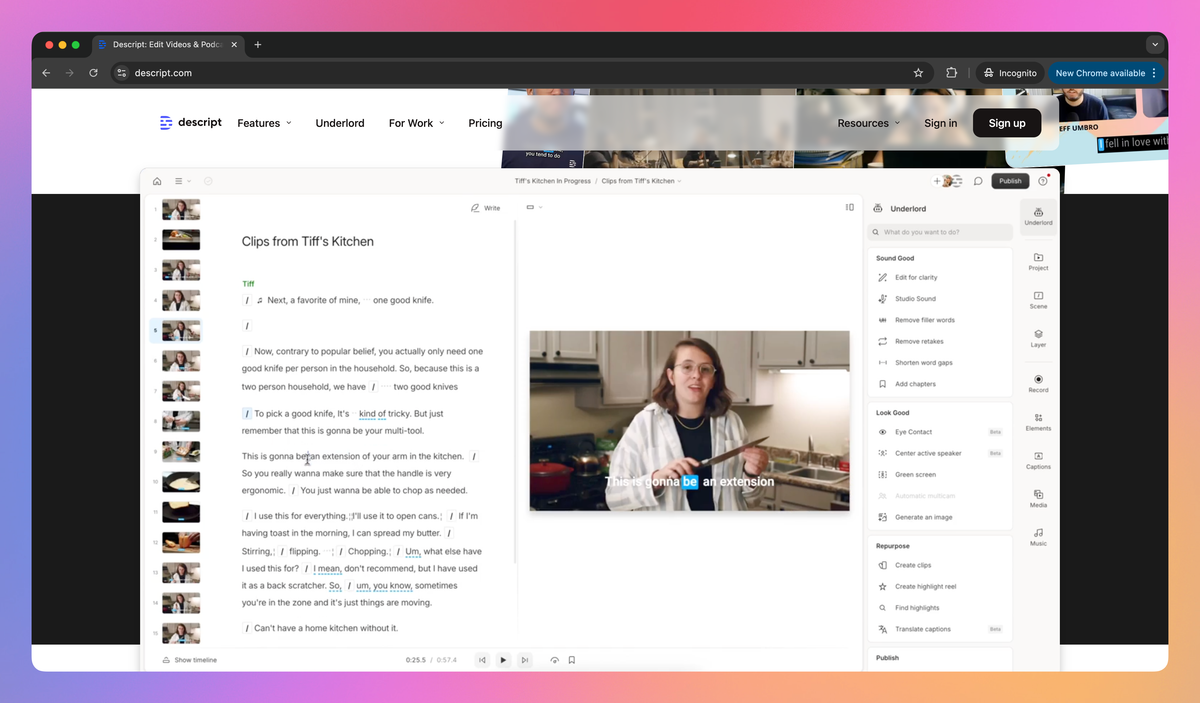This screenshot has height=703, width=1200.
Task: Open the Scene panel icon
Action: pyautogui.click(x=1038, y=300)
